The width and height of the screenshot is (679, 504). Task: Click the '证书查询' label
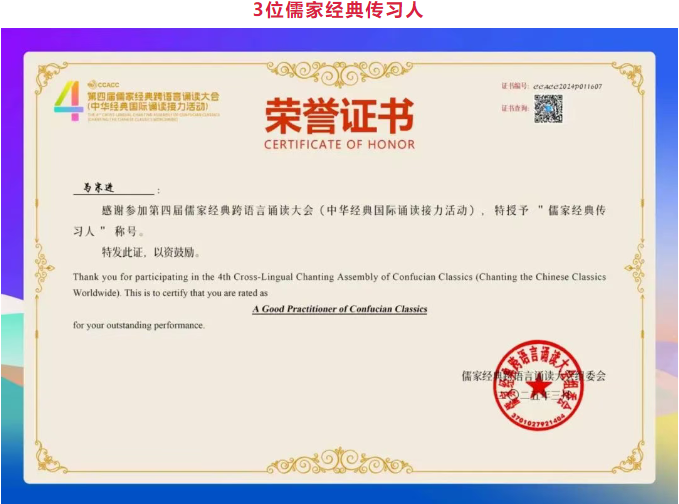(515, 108)
